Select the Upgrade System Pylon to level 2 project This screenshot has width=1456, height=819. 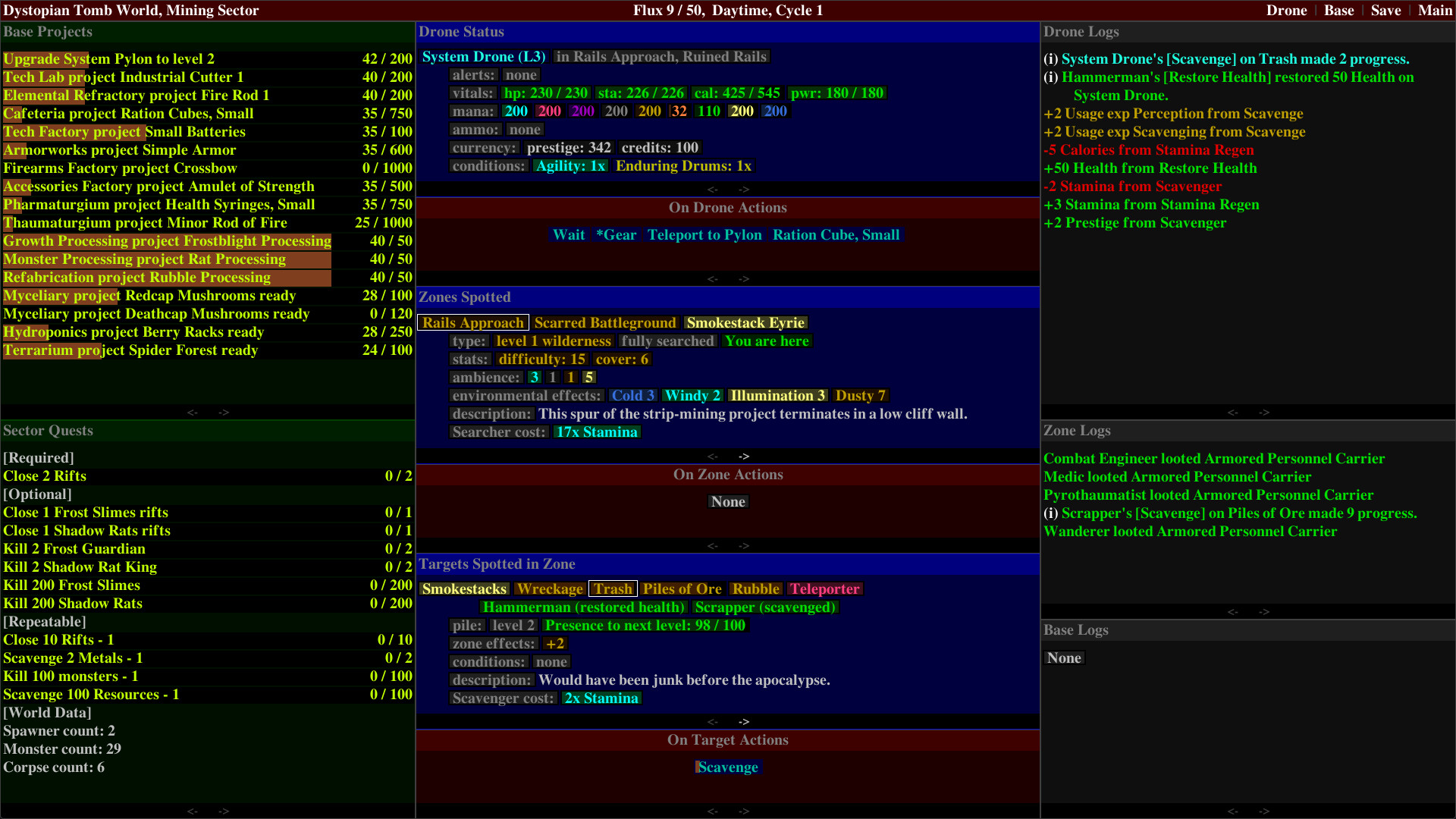(x=108, y=58)
